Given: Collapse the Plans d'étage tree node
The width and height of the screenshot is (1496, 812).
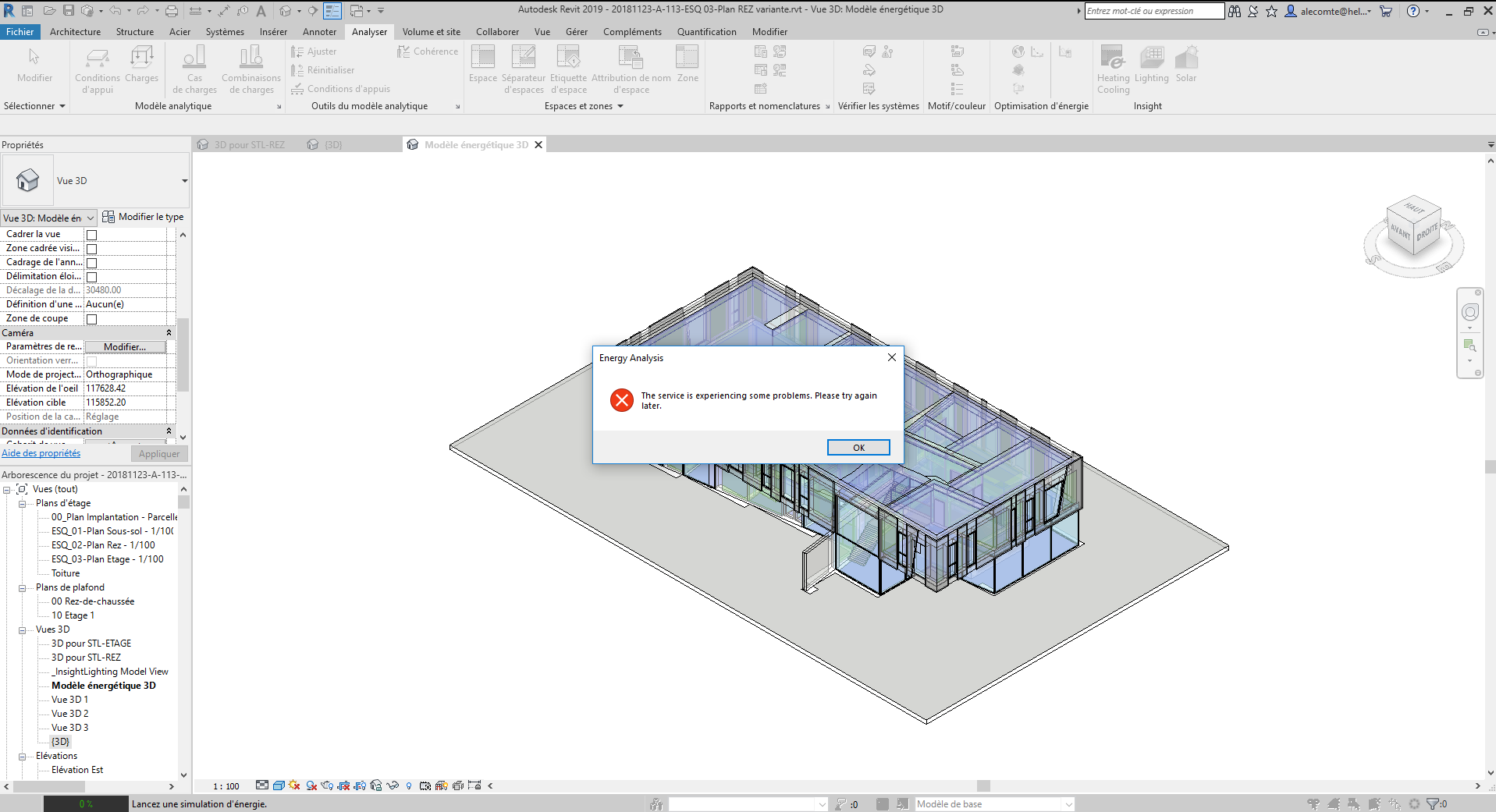Looking at the screenshot, I should 22,504.
